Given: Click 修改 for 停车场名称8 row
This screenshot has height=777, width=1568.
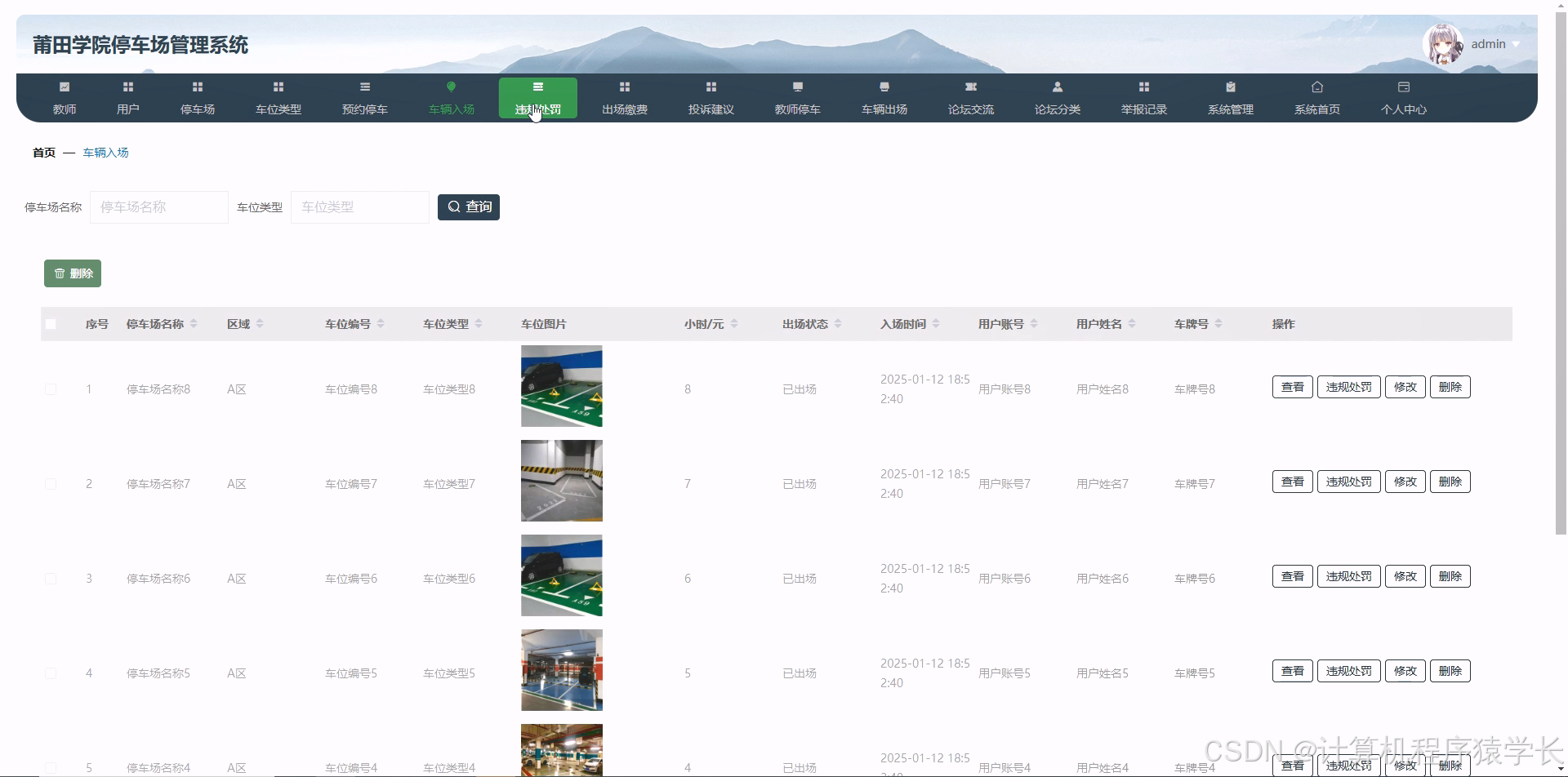Looking at the screenshot, I should point(1405,387).
